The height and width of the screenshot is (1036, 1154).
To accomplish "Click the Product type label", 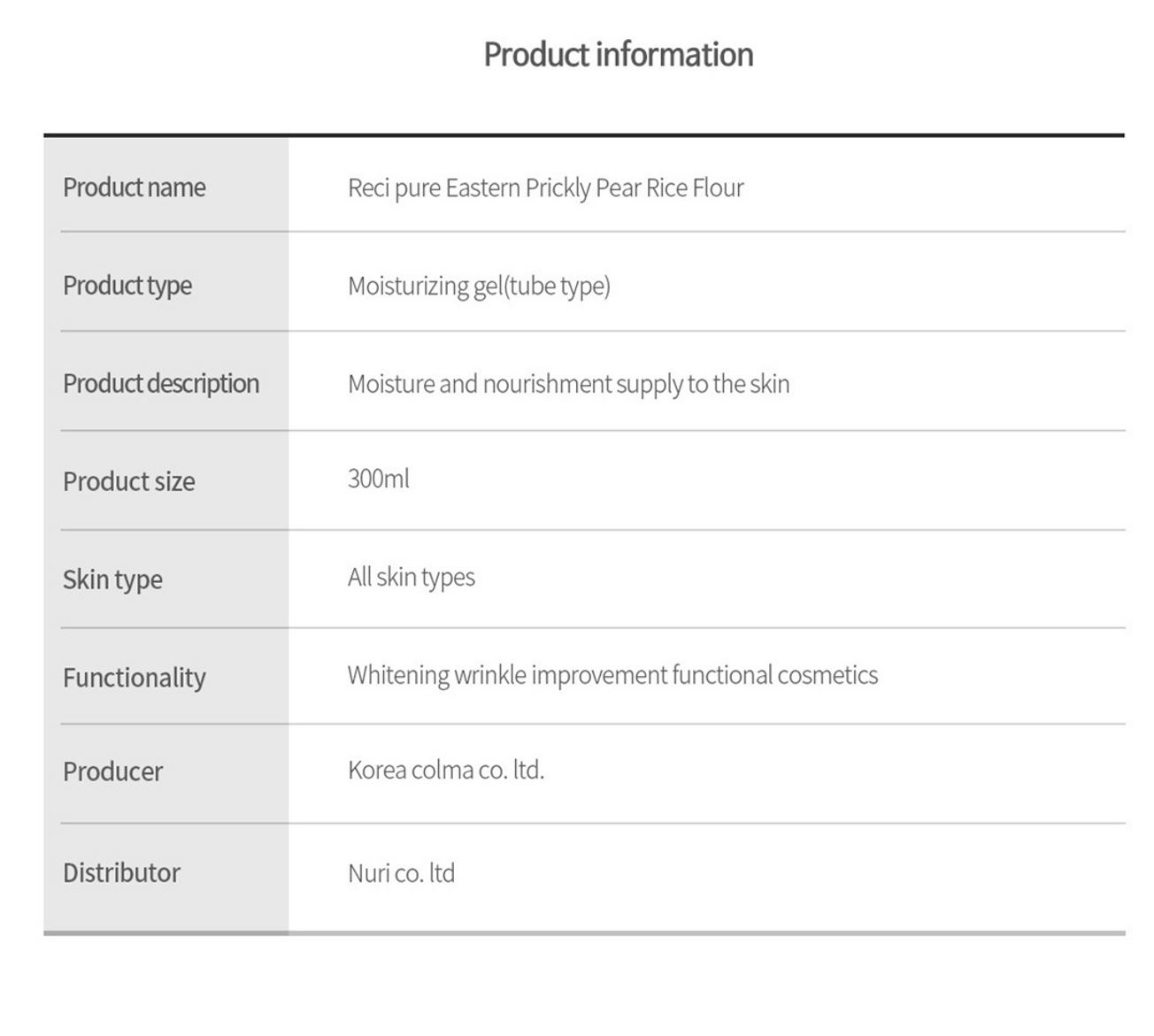I will coord(127,286).
